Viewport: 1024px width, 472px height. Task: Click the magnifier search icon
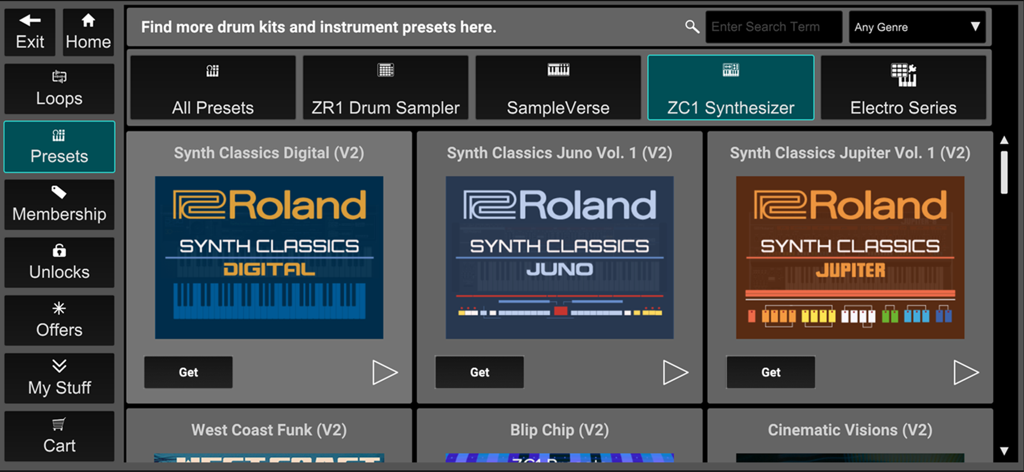pyautogui.click(x=692, y=27)
